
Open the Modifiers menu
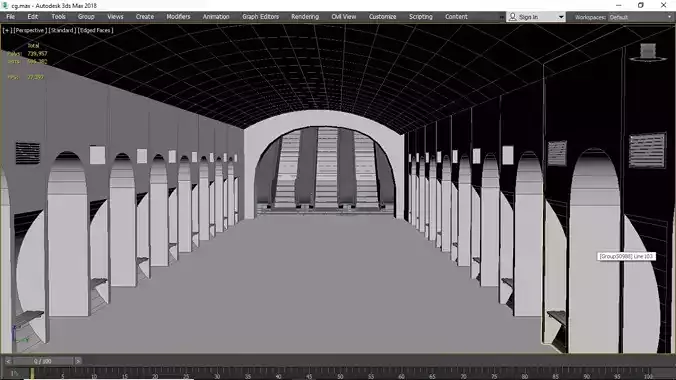point(178,17)
